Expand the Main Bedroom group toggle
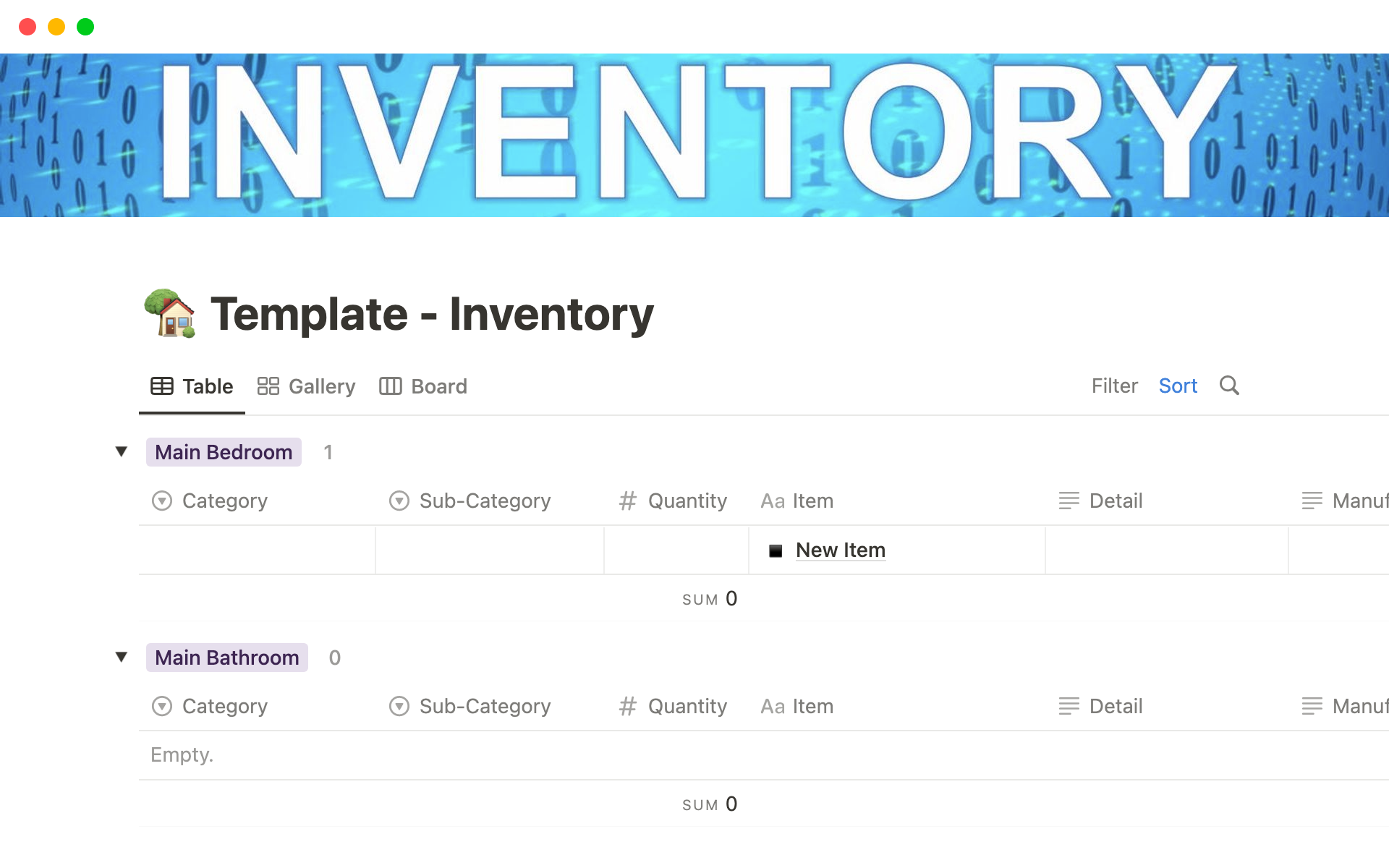 coord(121,452)
